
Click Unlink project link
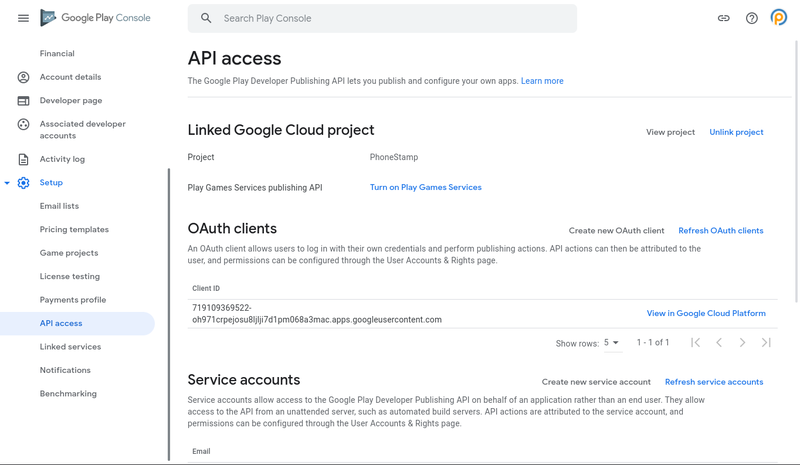coord(736,132)
